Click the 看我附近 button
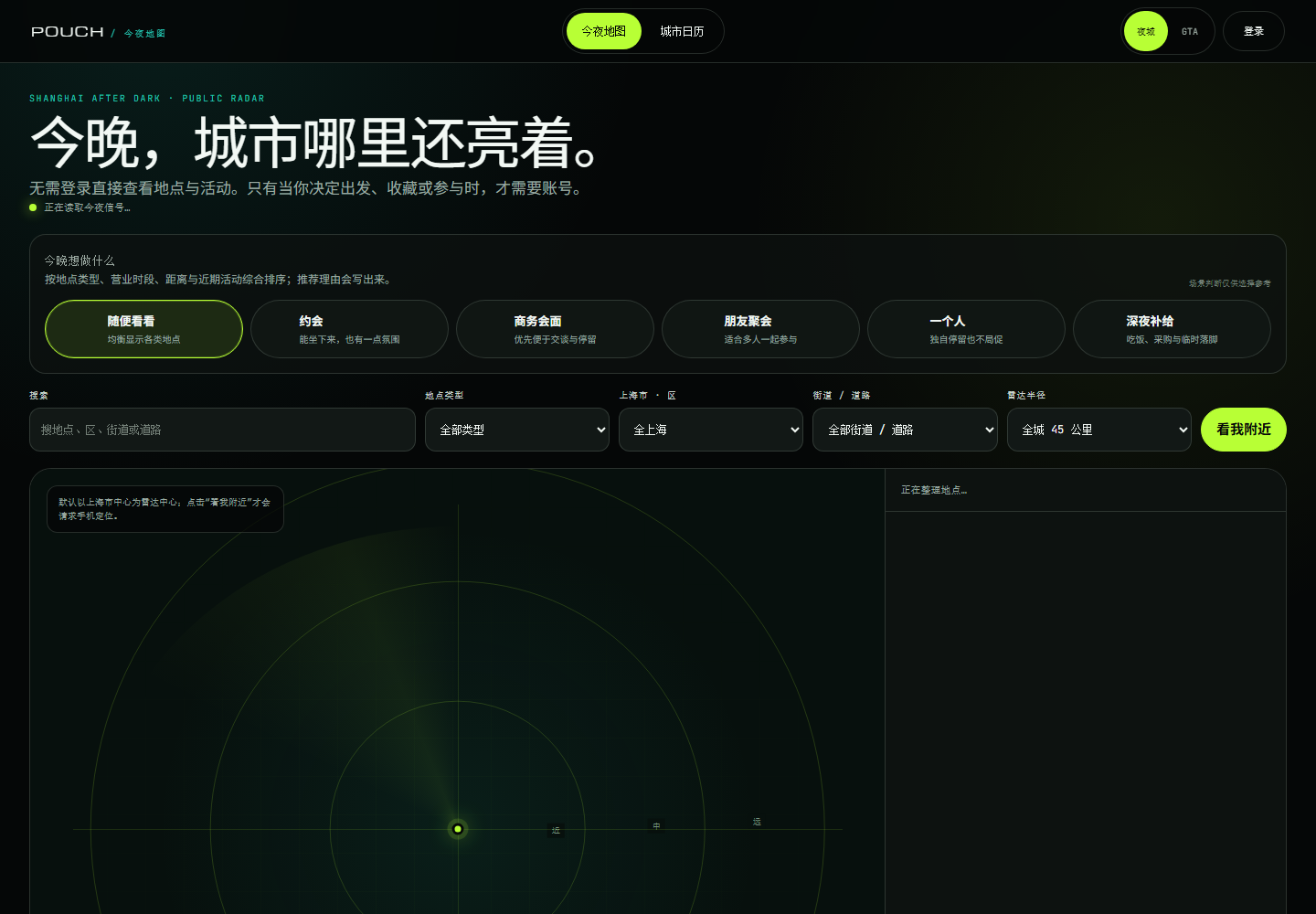The image size is (1316, 914). coord(1244,430)
